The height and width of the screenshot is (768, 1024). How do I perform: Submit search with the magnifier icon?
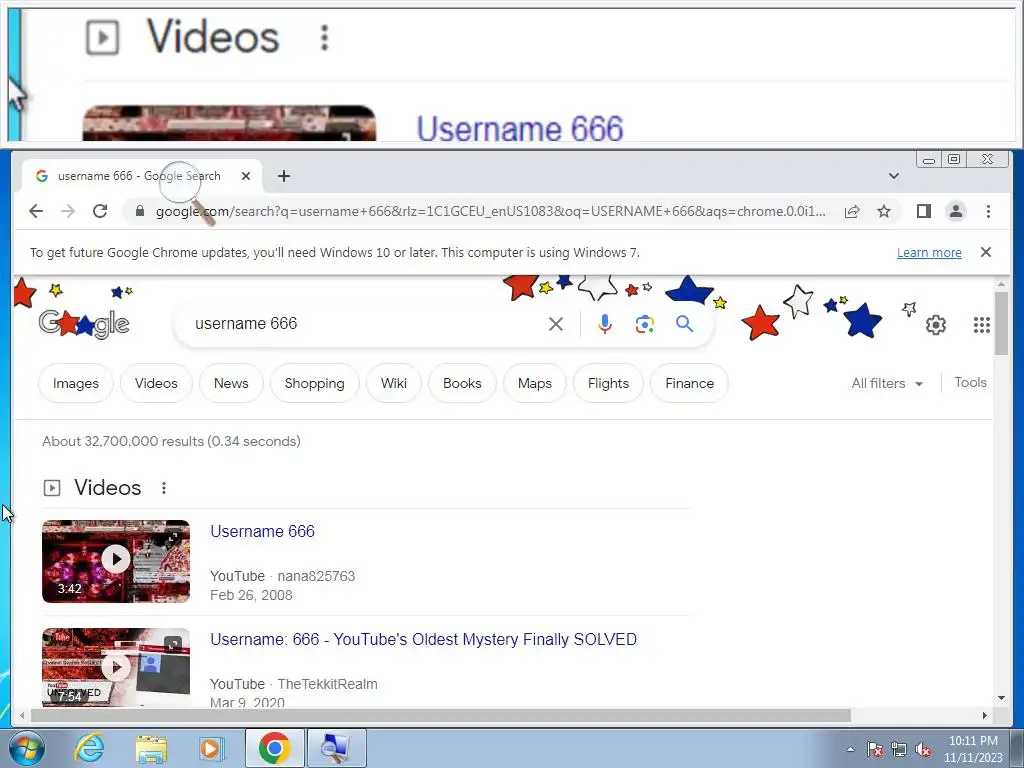684,324
